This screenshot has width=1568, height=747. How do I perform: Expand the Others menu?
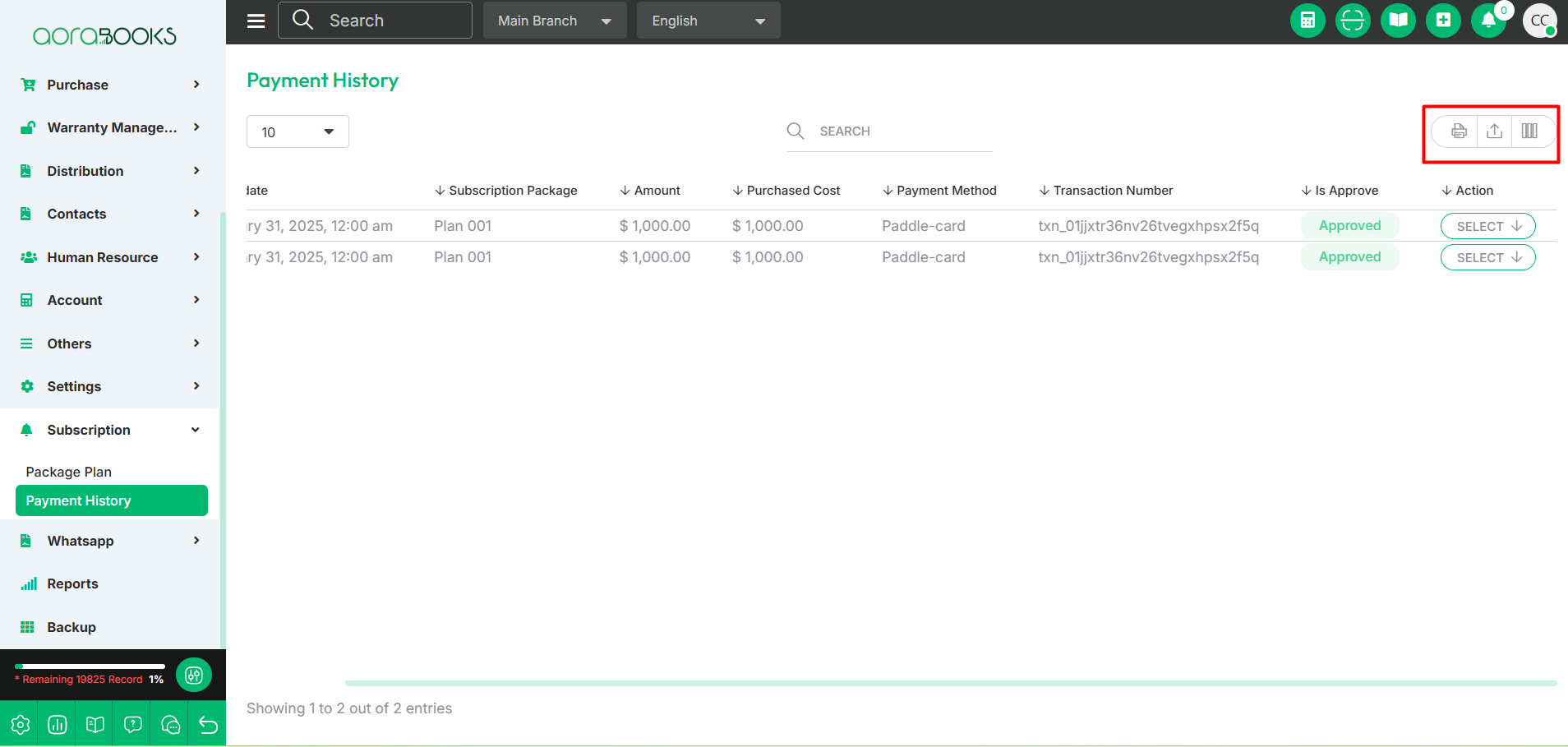(x=110, y=344)
